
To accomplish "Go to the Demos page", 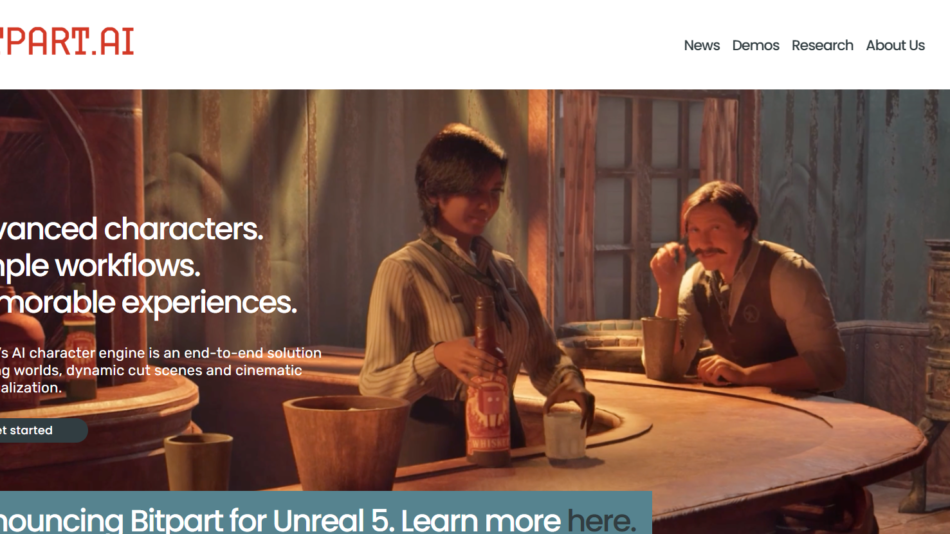I will coord(756,45).
